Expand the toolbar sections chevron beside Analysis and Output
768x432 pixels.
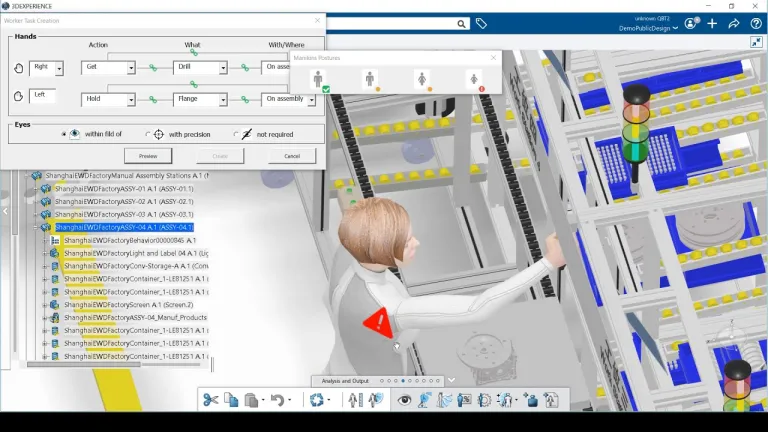point(451,380)
